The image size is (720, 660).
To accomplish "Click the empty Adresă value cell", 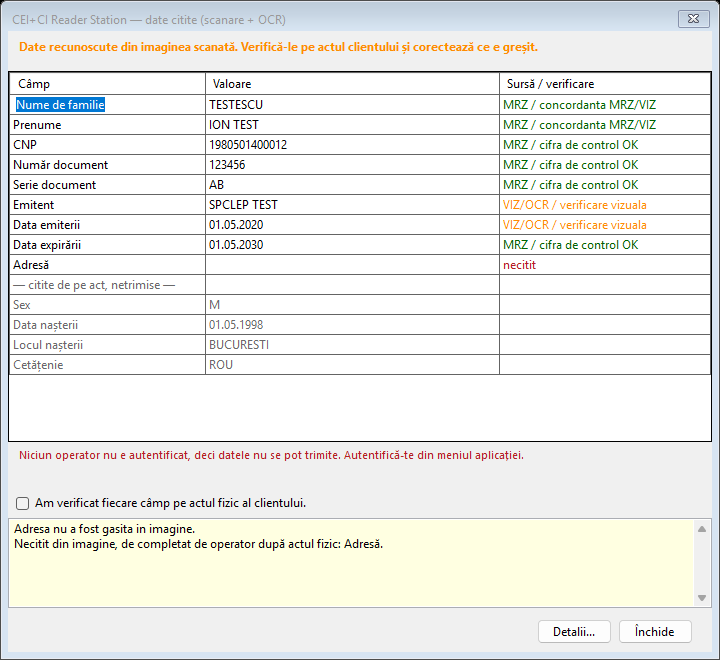I will 352,265.
